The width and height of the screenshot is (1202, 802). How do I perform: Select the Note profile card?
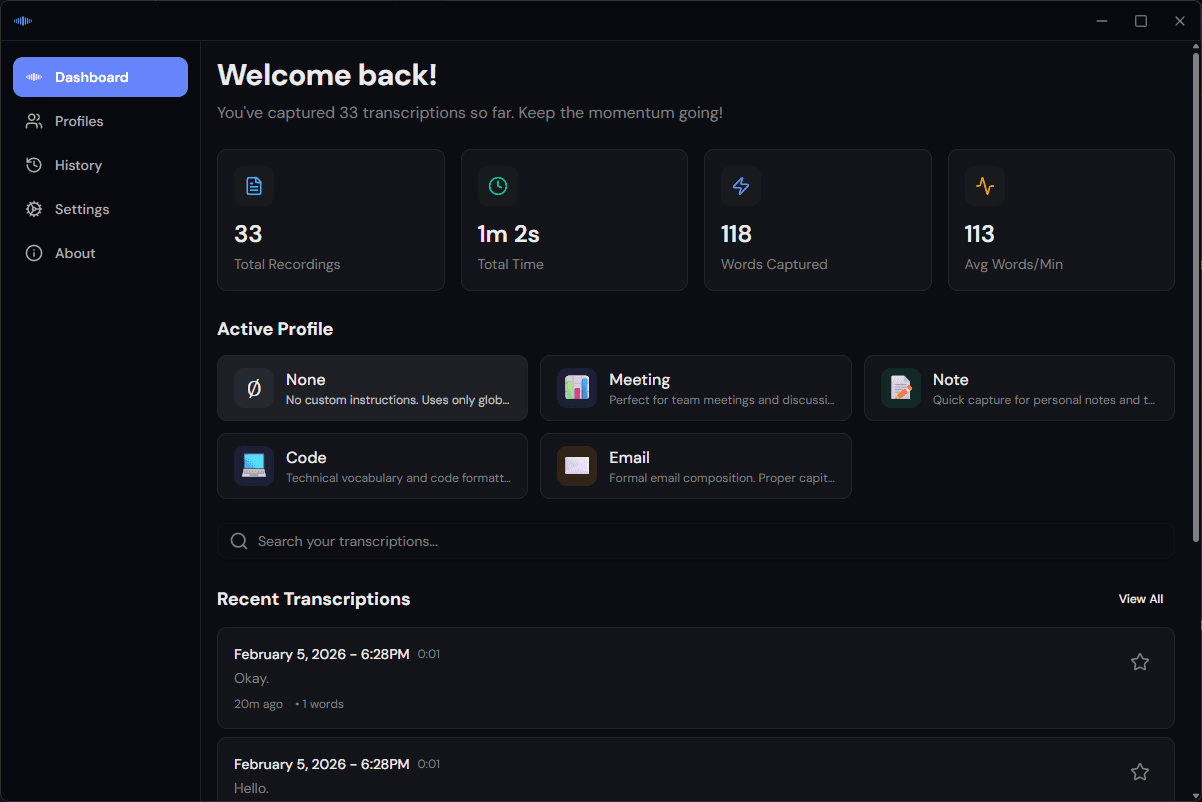pos(1019,388)
